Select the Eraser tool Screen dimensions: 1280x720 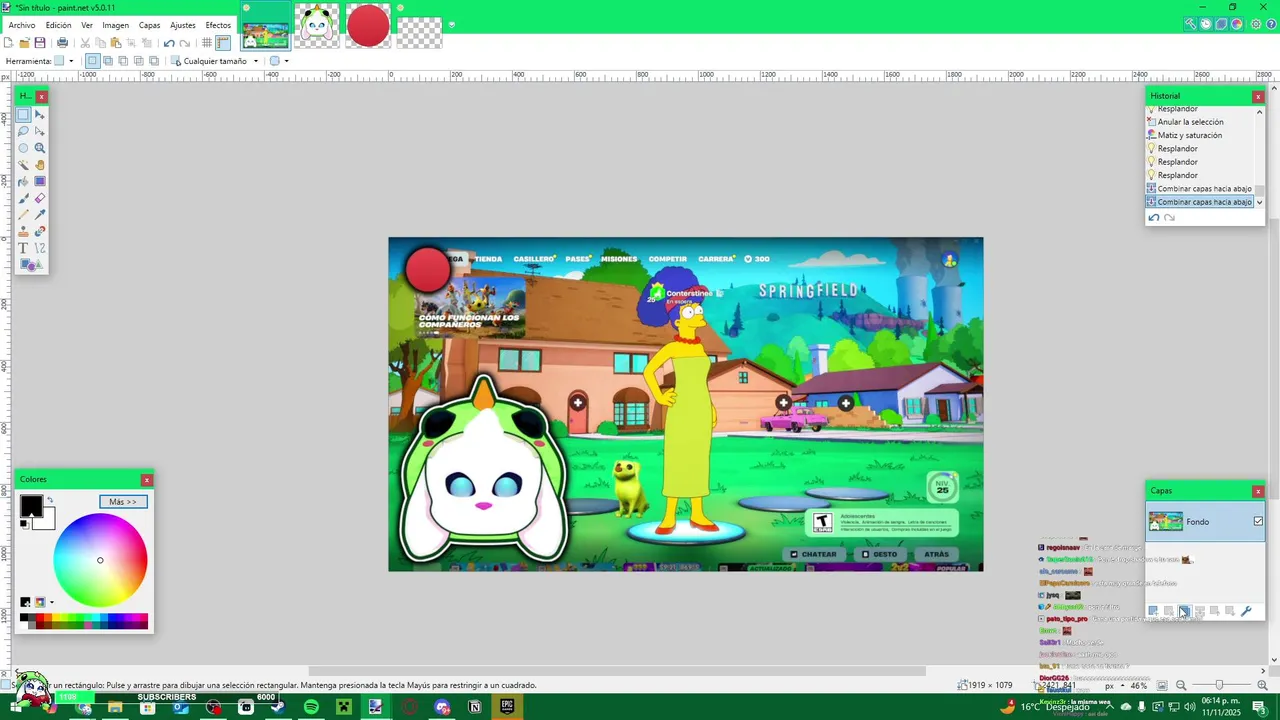40,198
